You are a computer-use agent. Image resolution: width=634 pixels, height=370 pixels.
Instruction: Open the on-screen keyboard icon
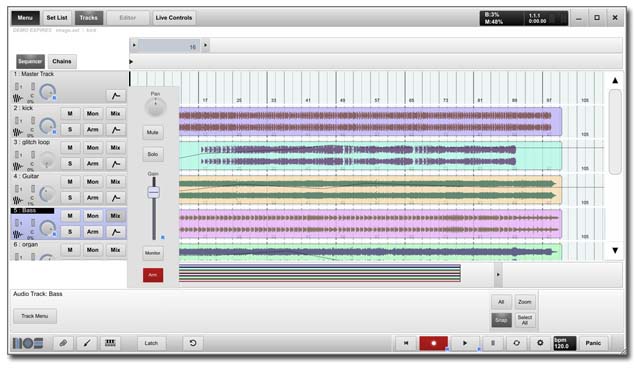tap(110, 343)
